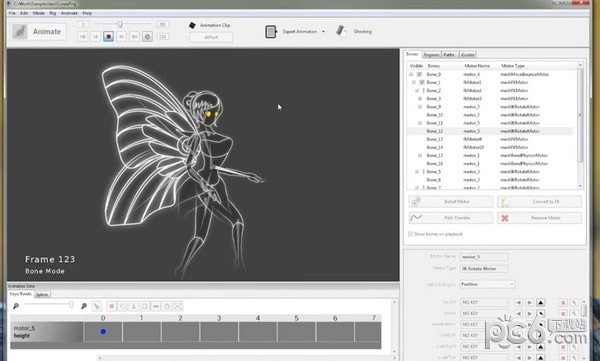The image size is (600, 361).
Task: Open the Valid IK Angles Positive dropdown
Action: [x=487, y=284]
